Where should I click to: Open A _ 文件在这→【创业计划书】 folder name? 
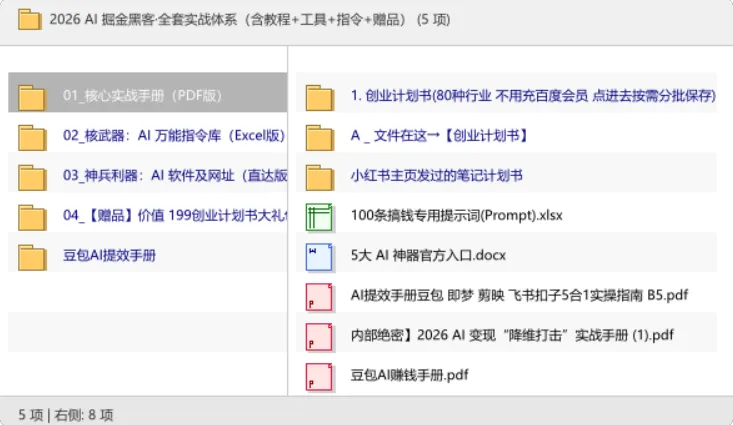tap(439, 136)
